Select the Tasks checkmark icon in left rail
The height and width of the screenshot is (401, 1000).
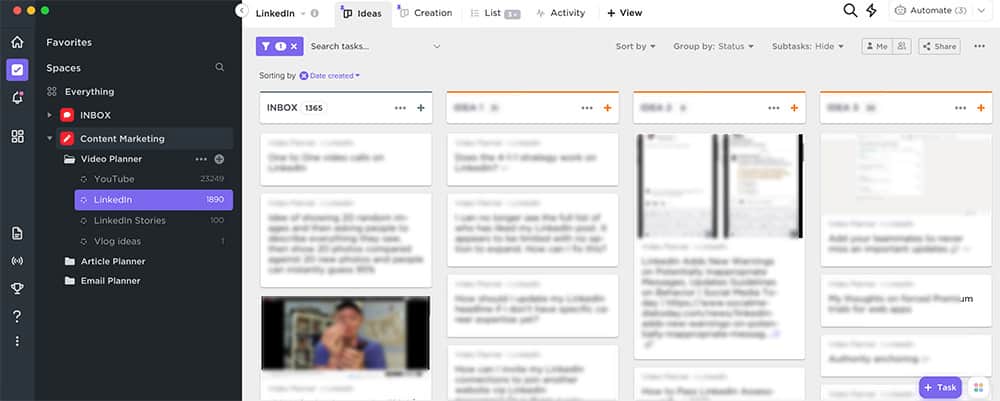point(17,70)
